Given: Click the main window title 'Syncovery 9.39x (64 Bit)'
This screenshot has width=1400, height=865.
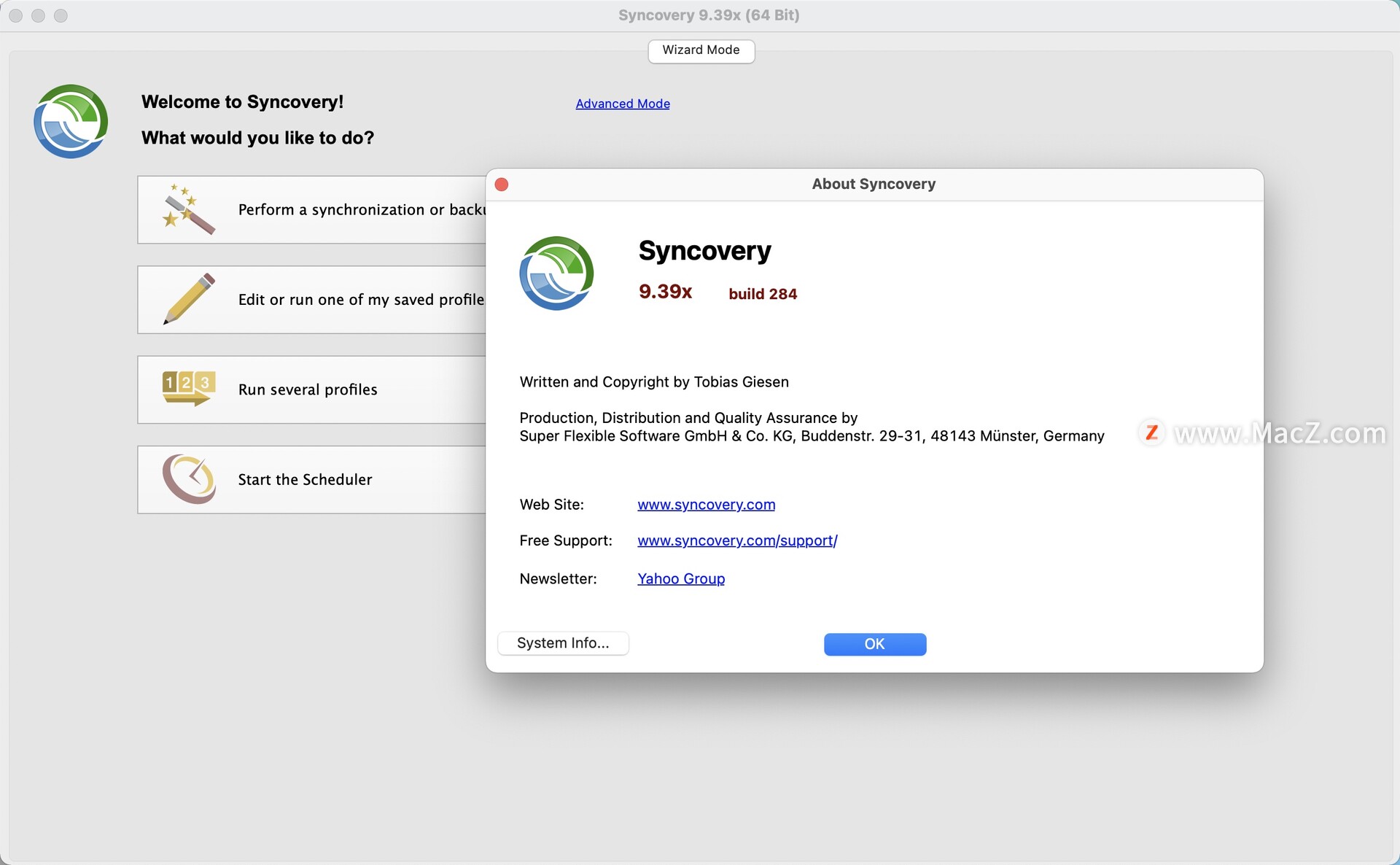Looking at the screenshot, I should pyautogui.click(x=709, y=15).
